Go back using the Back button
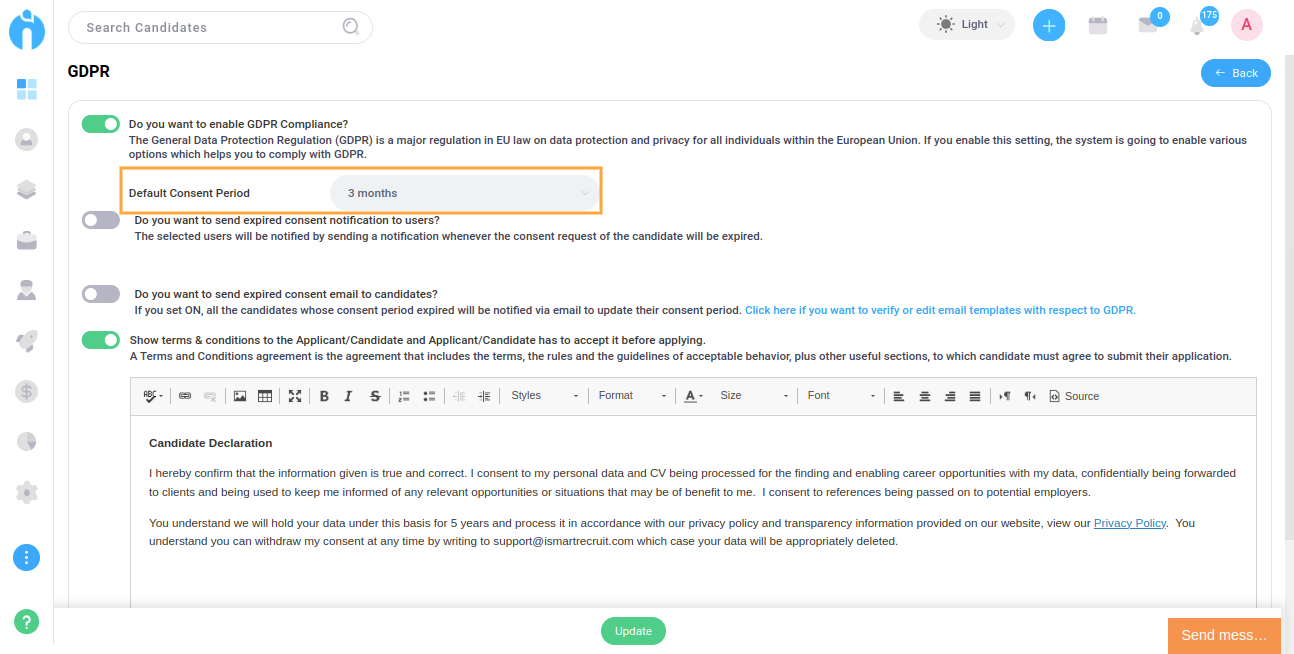 click(1235, 73)
